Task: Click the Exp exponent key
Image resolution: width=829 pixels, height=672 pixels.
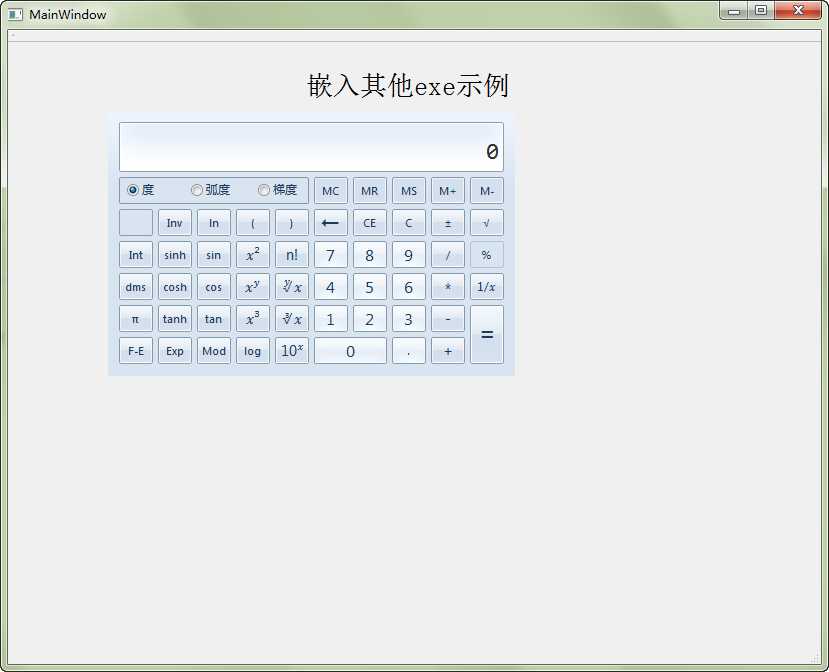Action: coord(175,351)
